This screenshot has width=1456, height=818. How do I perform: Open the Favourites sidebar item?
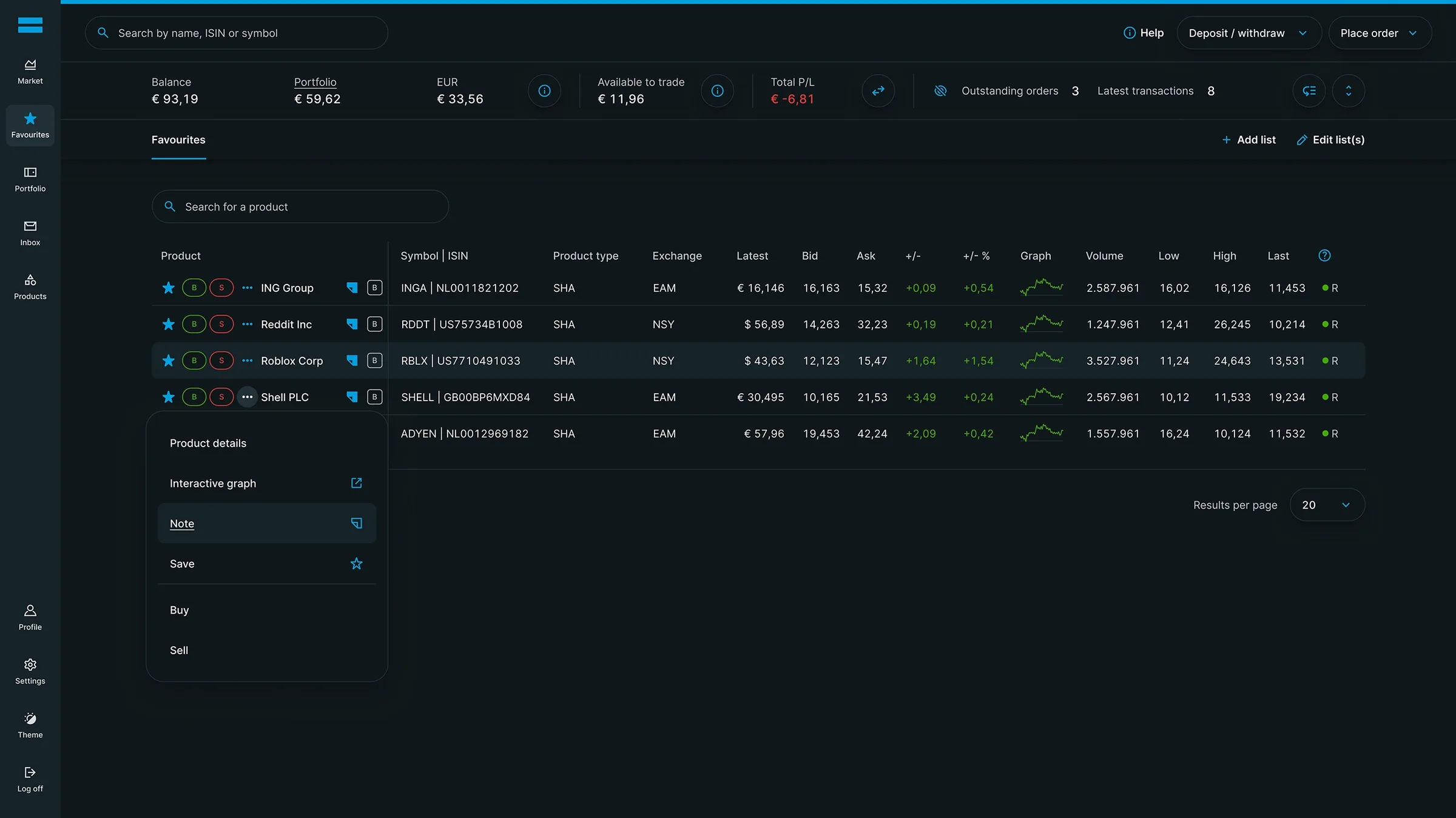(30, 126)
